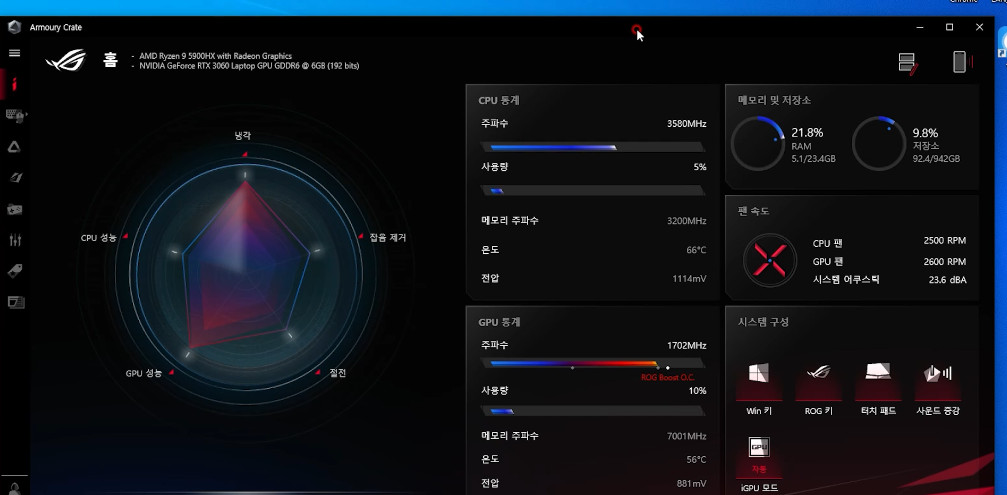Select the 냉각 label on radar chart
1007x495 pixels.
[x=243, y=135]
